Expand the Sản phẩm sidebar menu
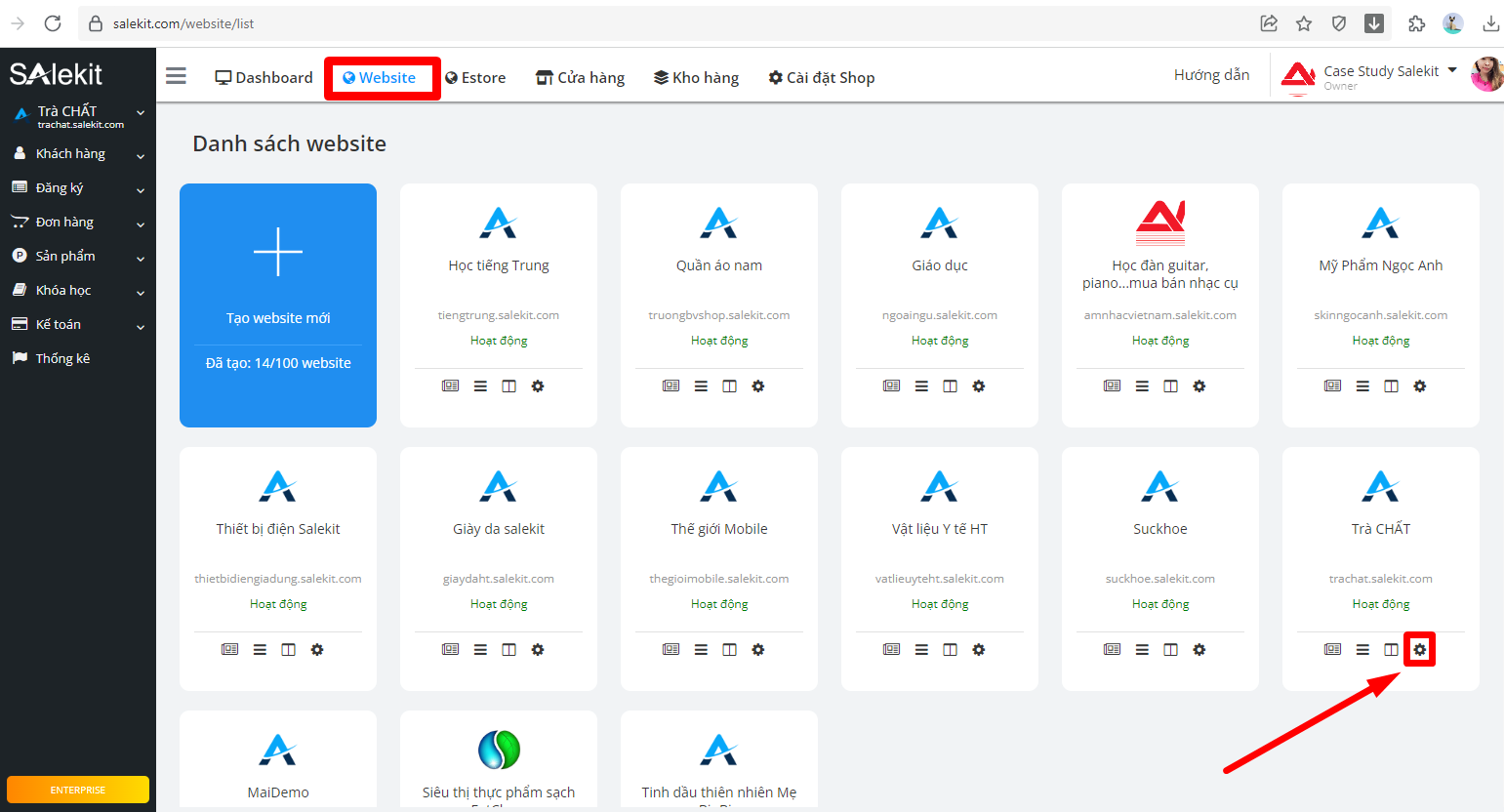Image resolution: width=1504 pixels, height=812 pixels. (x=78, y=257)
